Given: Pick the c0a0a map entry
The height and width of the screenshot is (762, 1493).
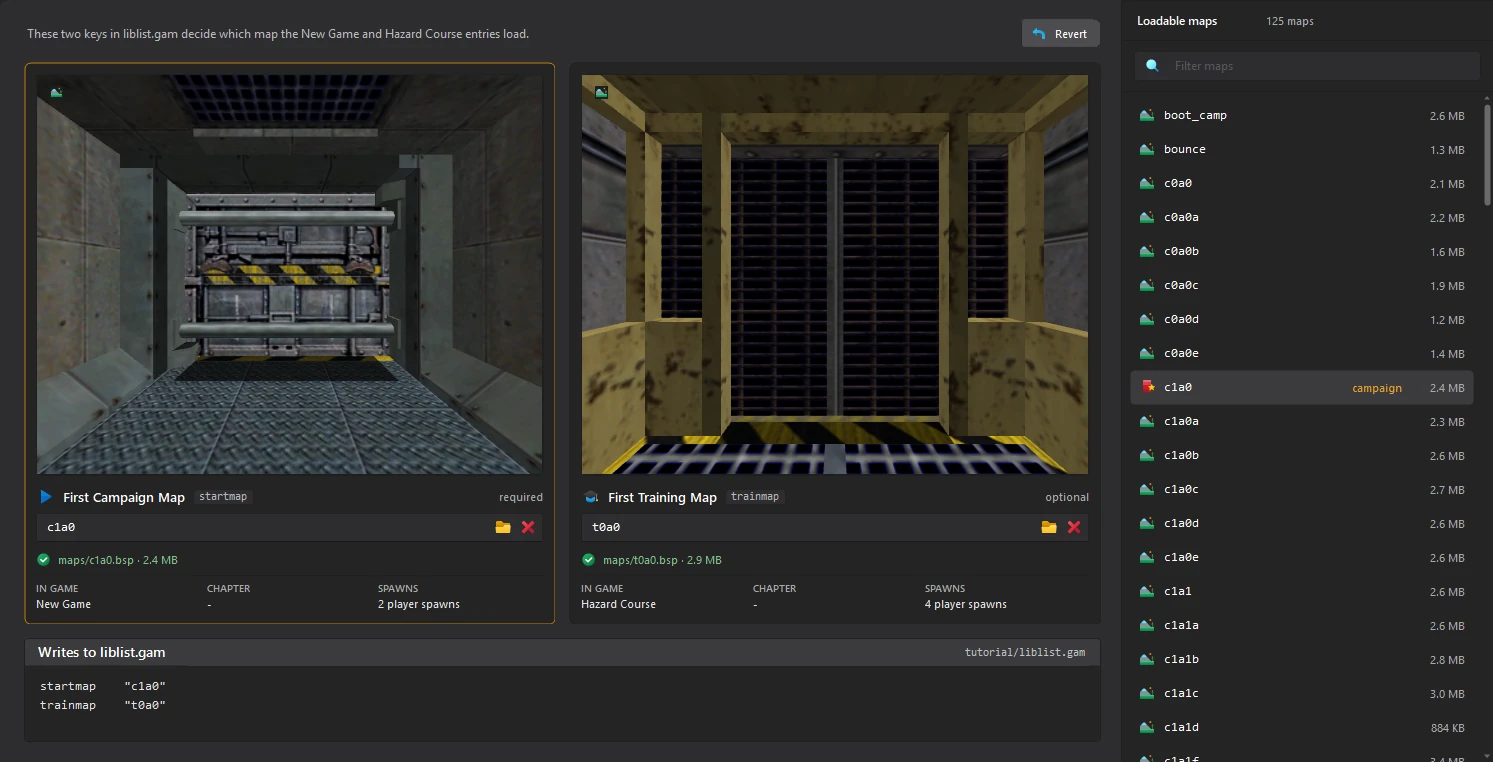Looking at the screenshot, I should pyautogui.click(x=1301, y=218).
